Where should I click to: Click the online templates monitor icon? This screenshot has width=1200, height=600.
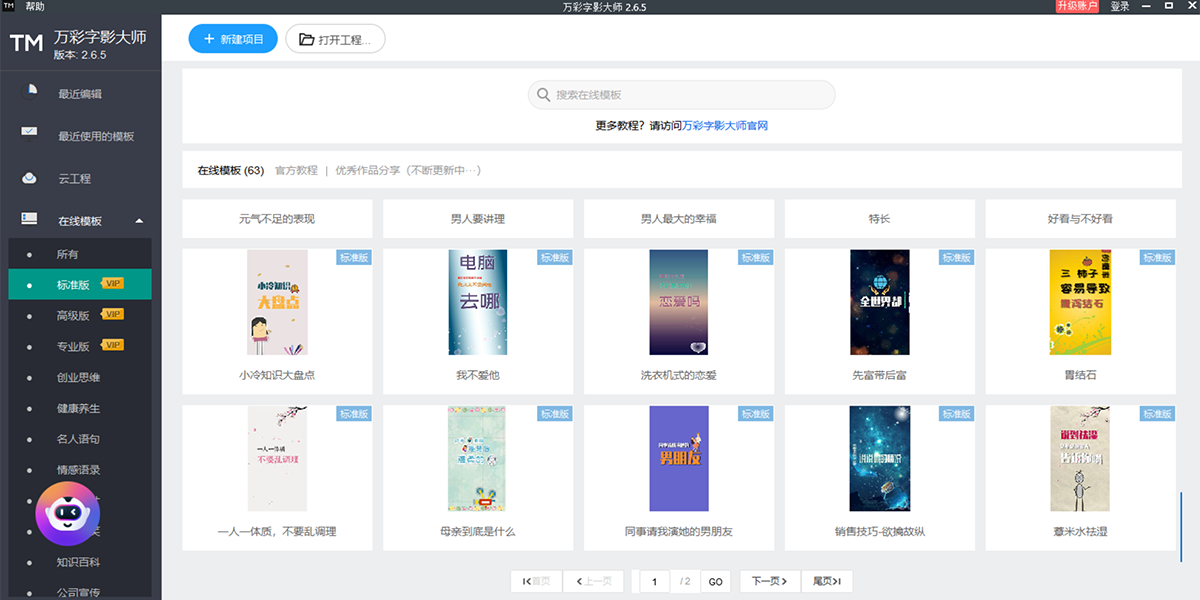pyautogui.click(x=30, y=219)
